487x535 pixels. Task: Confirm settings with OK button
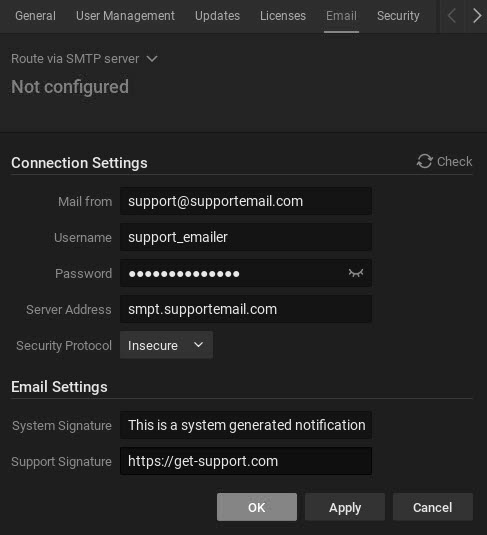tap(257, 507)
